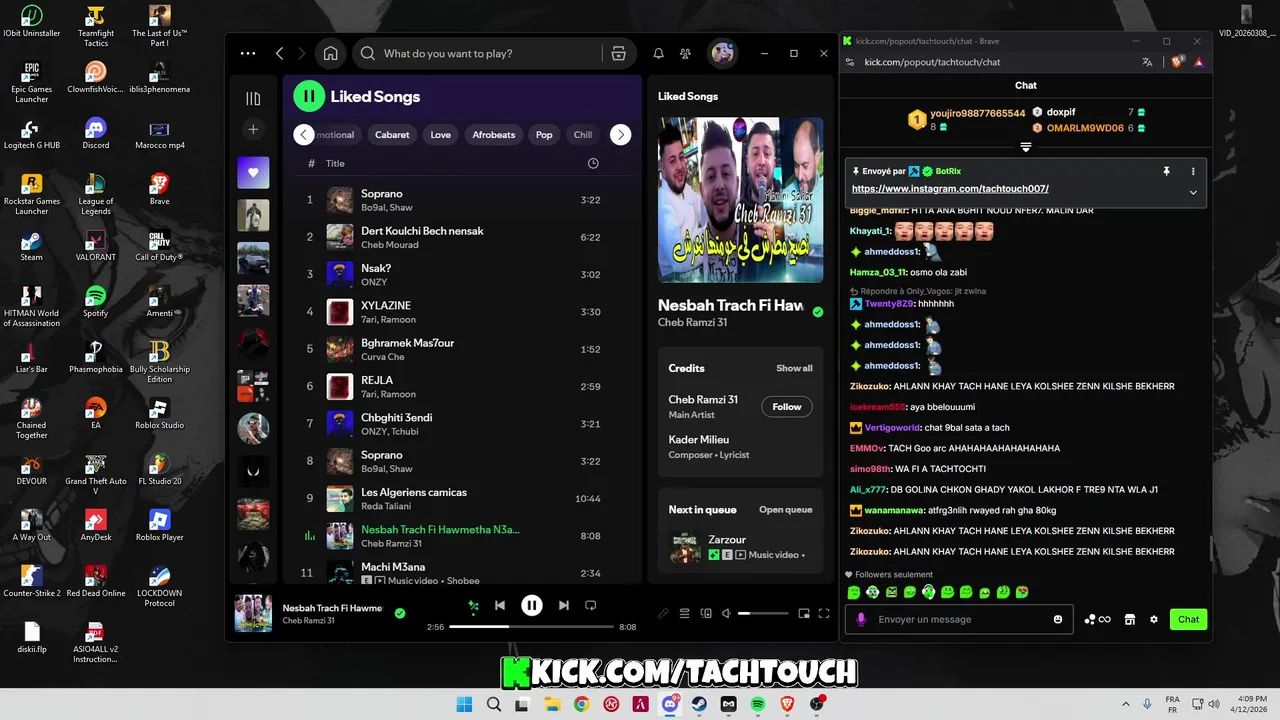Toggle the Queue view icon

point(685,613)
